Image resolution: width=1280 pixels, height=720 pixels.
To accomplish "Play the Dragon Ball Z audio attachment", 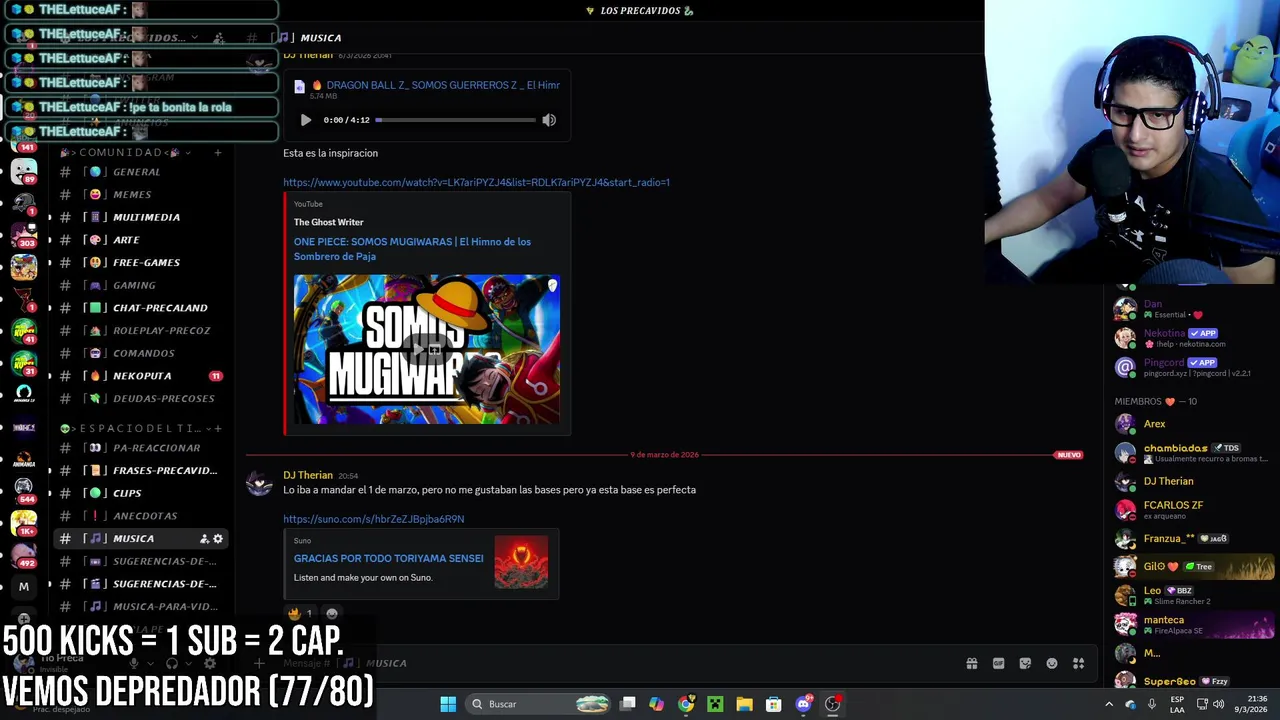I will point(306,120).
